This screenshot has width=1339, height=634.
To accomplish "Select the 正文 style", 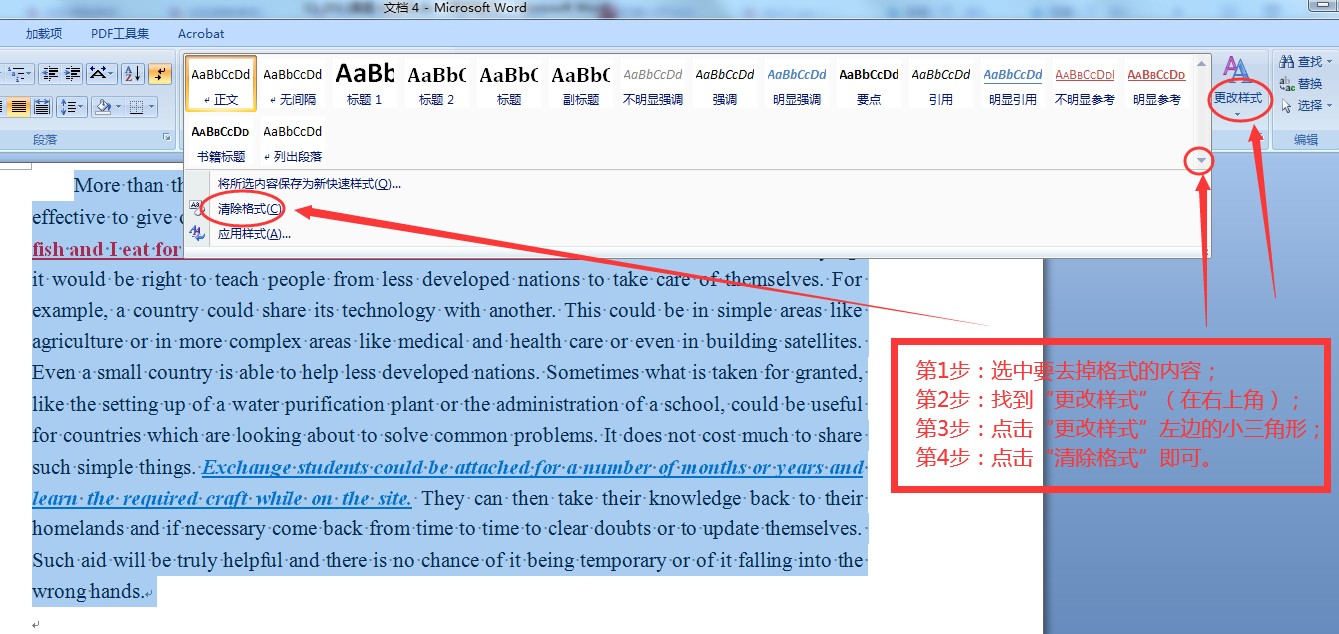I will 221,82.
